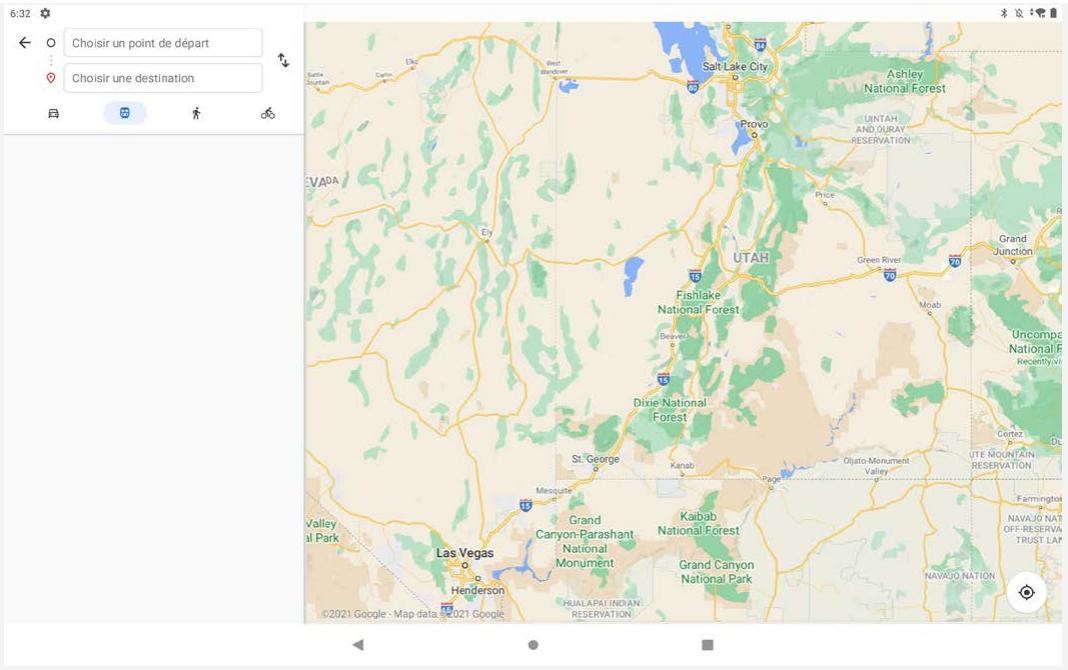
Task: Click St. George label on map
Action: click(x=595, y=459)
